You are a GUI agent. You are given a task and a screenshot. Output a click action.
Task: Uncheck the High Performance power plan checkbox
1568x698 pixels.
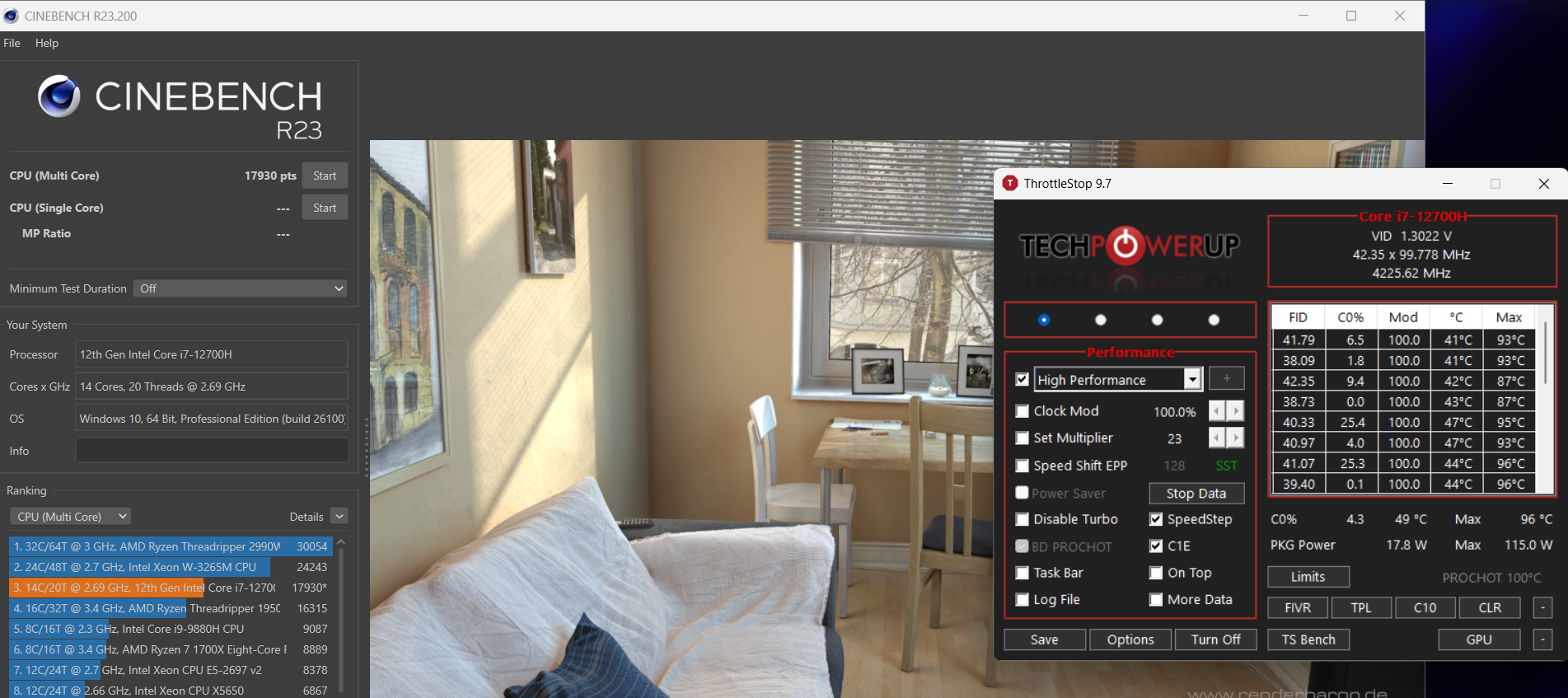point(1023,380)
